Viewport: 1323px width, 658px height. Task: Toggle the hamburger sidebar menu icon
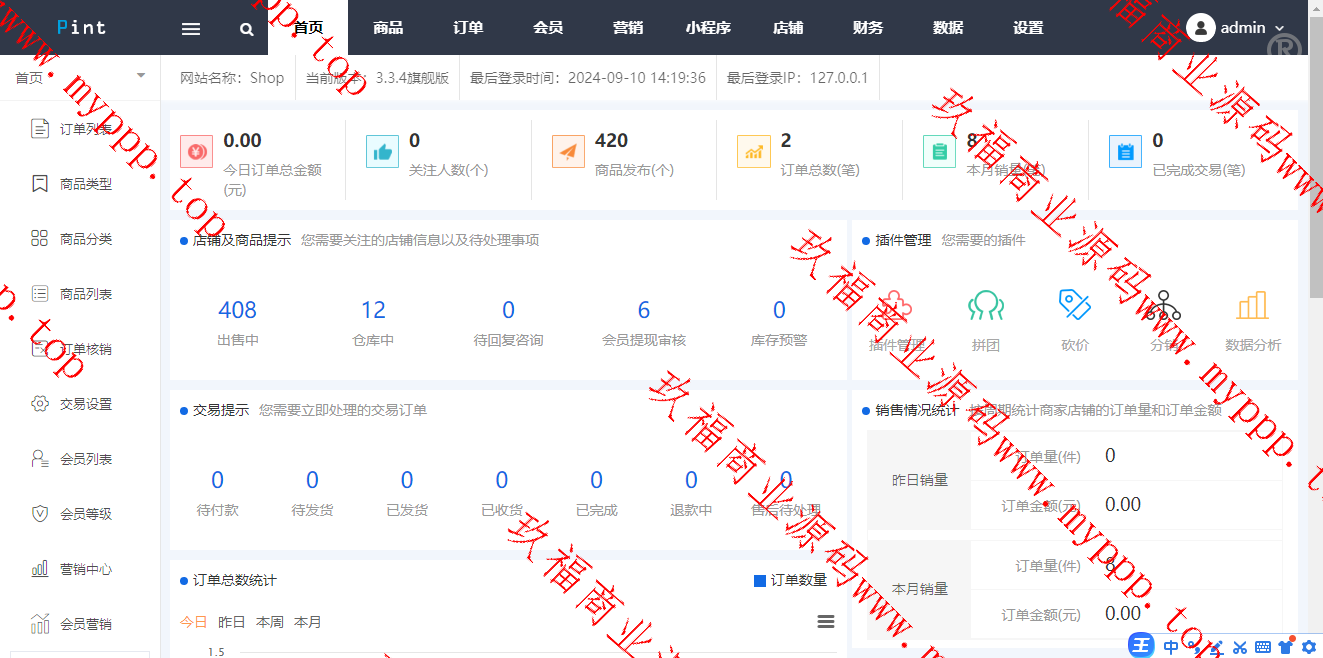191,29
